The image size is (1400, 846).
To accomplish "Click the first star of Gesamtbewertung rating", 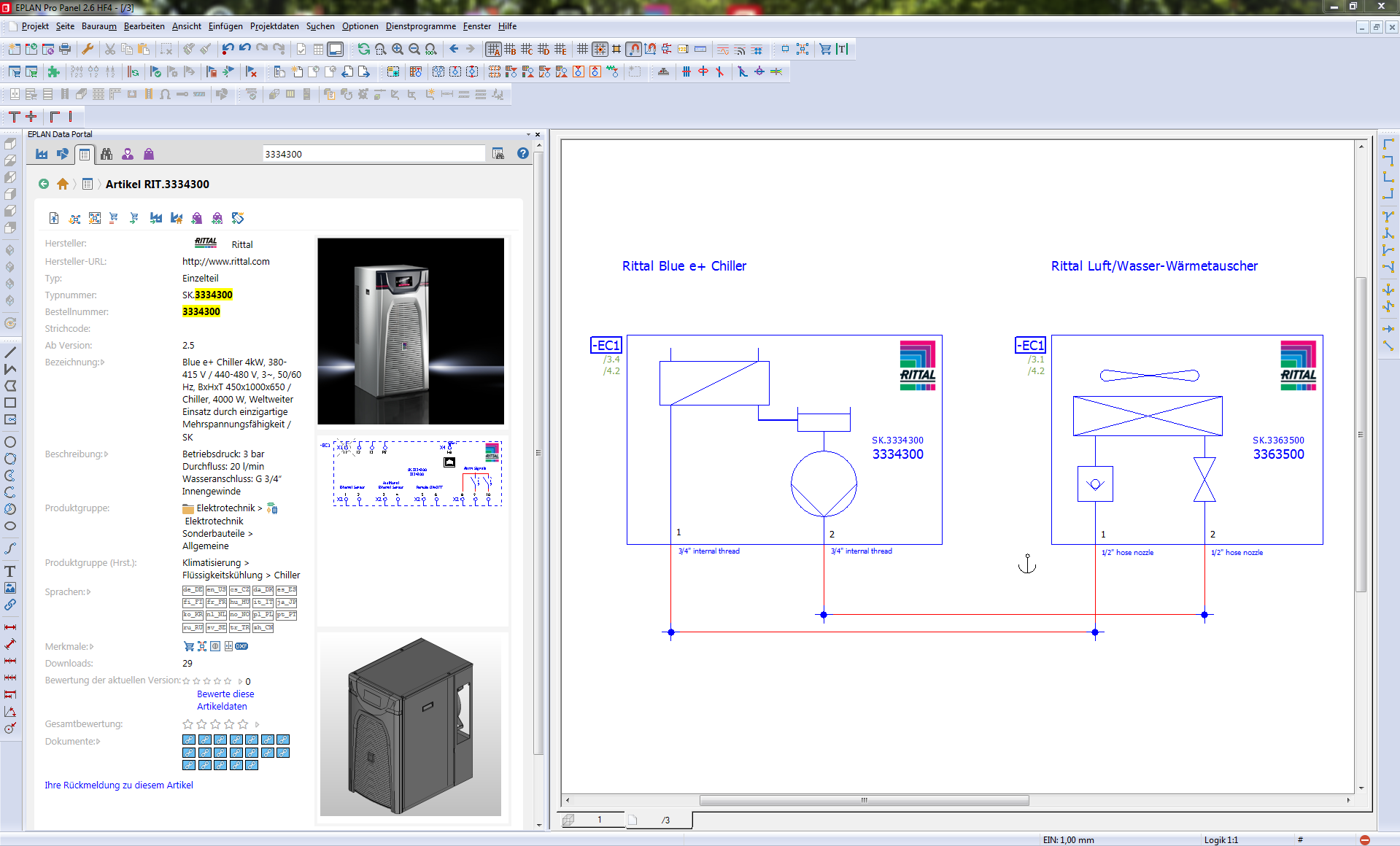I will point(187,724).
